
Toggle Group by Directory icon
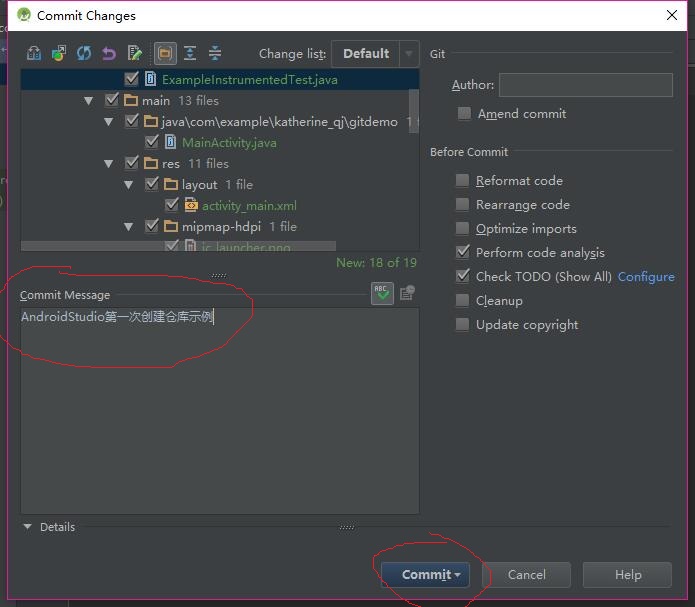(165, 54)
